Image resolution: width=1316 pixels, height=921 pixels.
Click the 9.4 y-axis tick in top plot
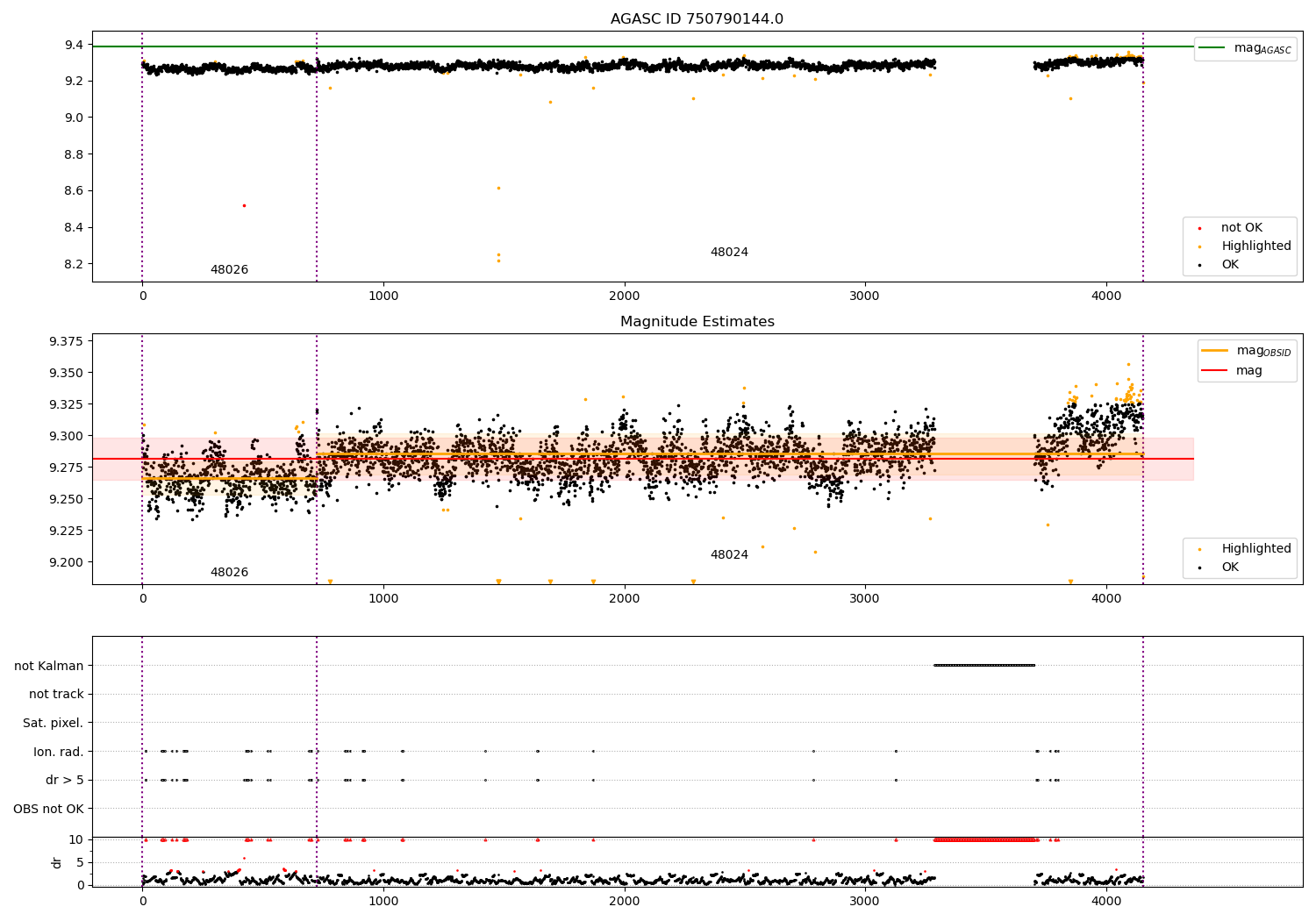tap(75, 45)
